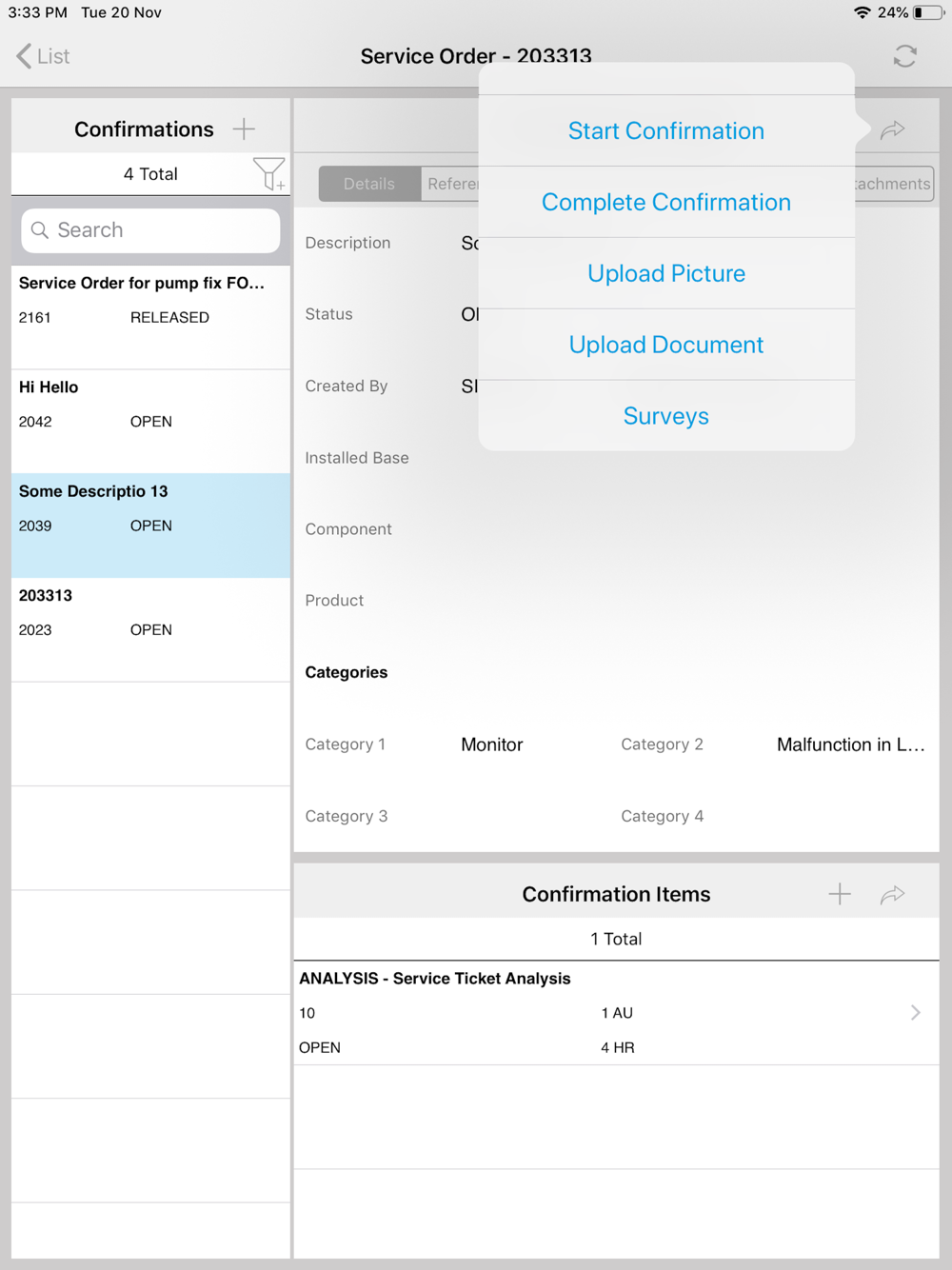Select Some Descriptio 13 confirmation
The image size is (952, 1270).
150,526
